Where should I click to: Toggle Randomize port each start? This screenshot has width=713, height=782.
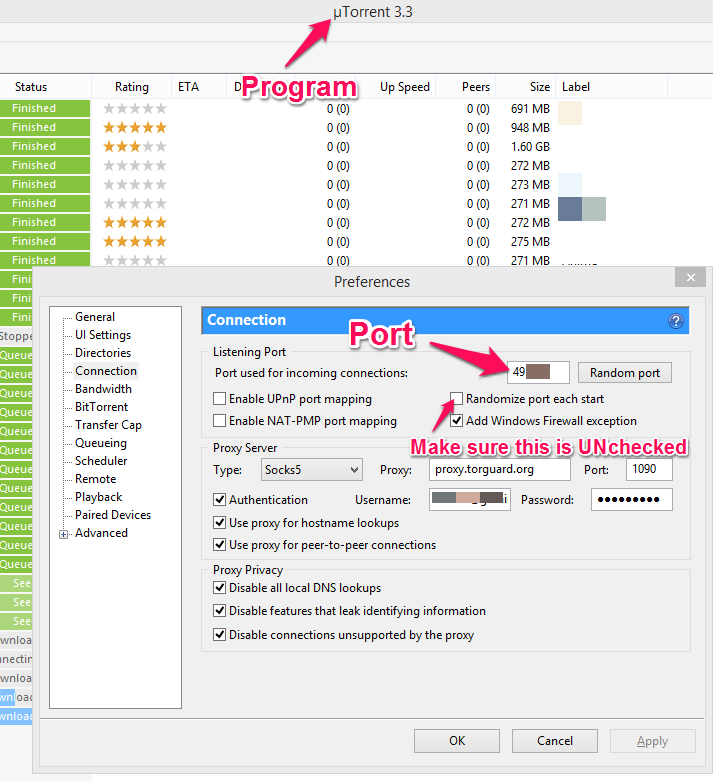pyautogui.click(x=456, y=398)
